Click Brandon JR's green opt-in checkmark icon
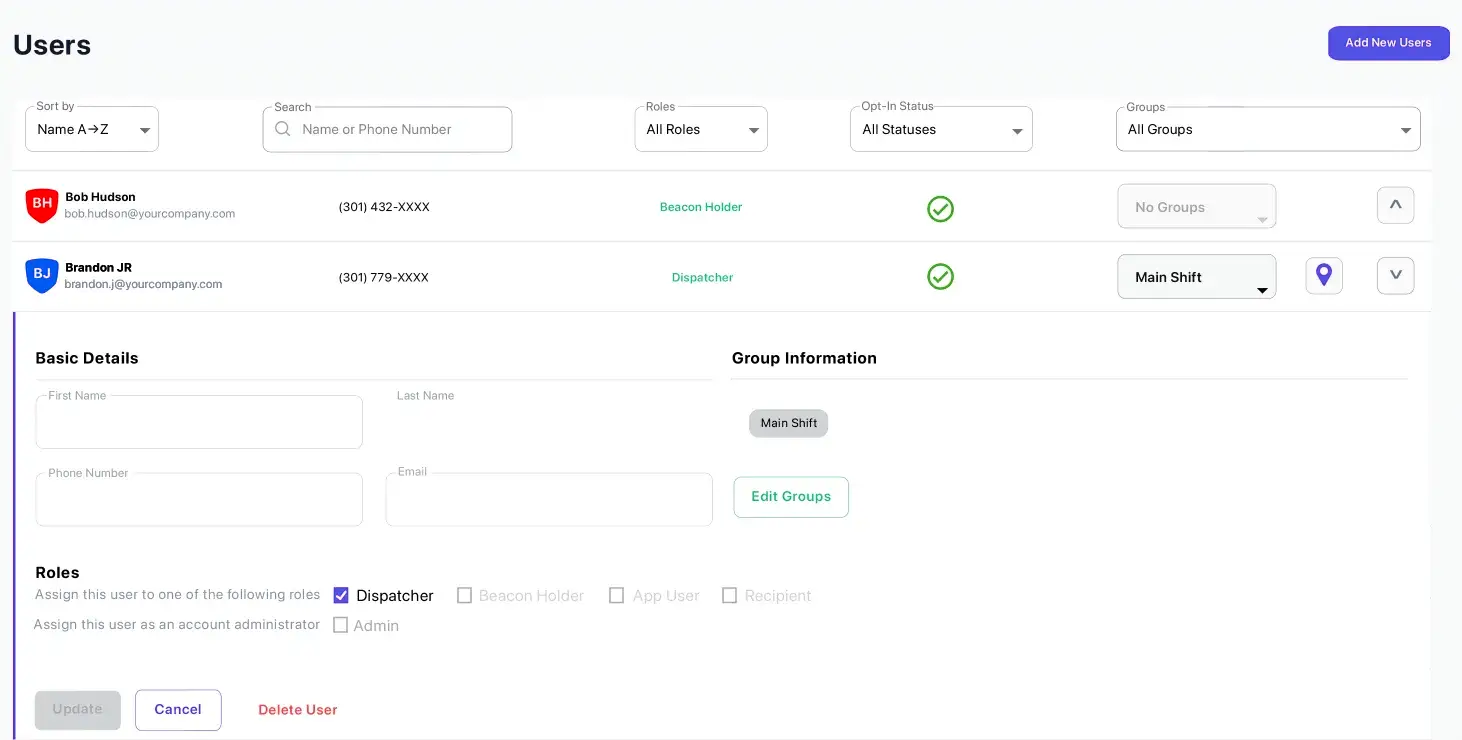1462x740 pixels. pyautogui.click(x=940, y=276)
